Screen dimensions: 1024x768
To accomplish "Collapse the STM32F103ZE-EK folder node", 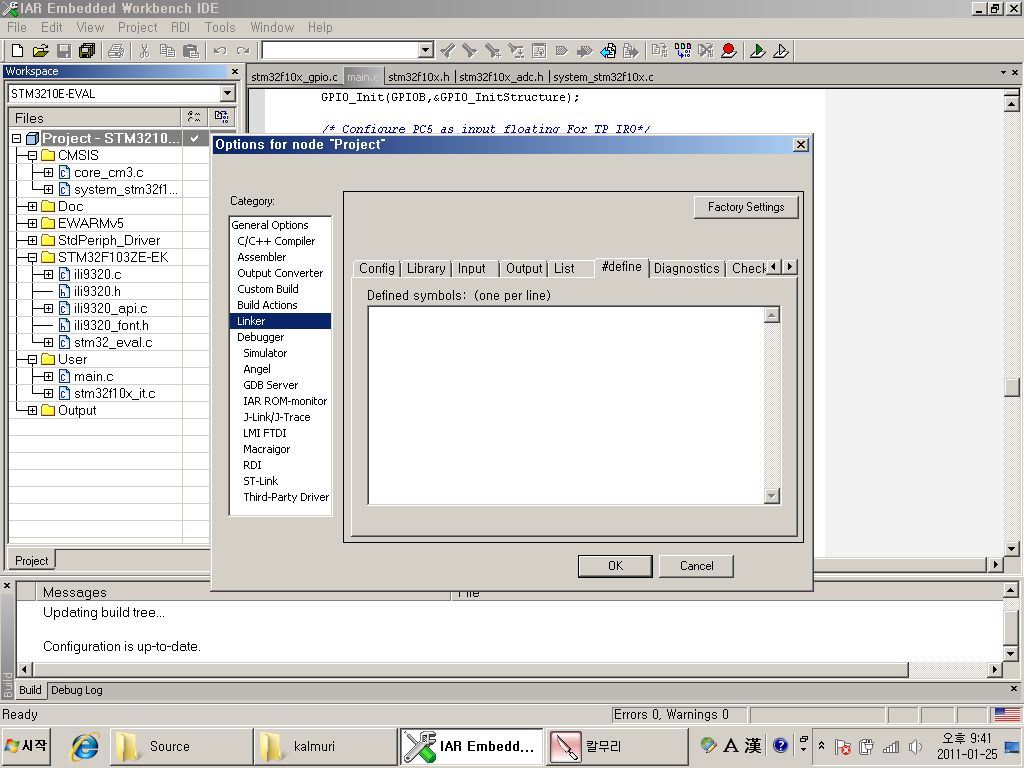I will click(32, 257).
